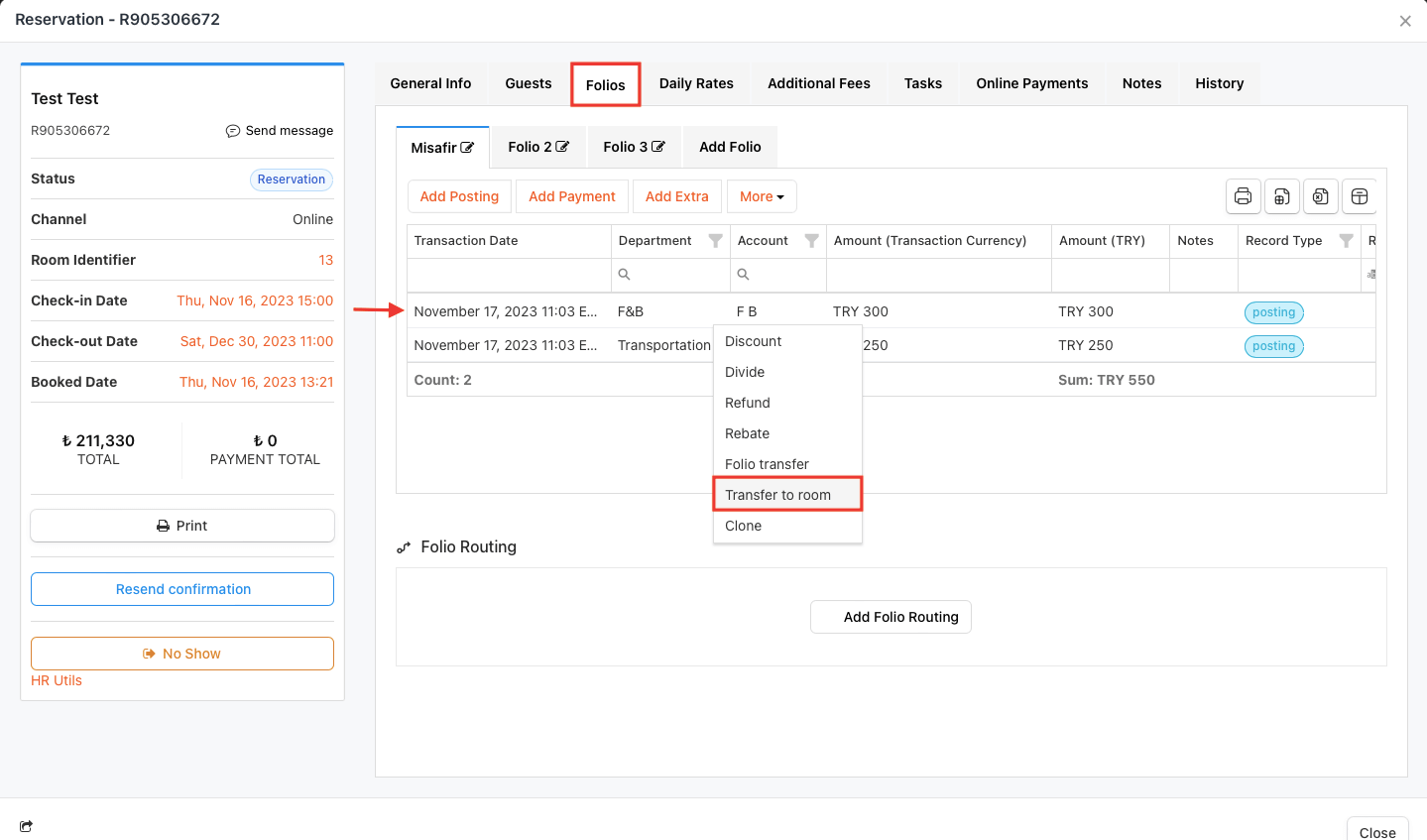
Task: Open the Record Type column filter
Action: click(1346, 241)
